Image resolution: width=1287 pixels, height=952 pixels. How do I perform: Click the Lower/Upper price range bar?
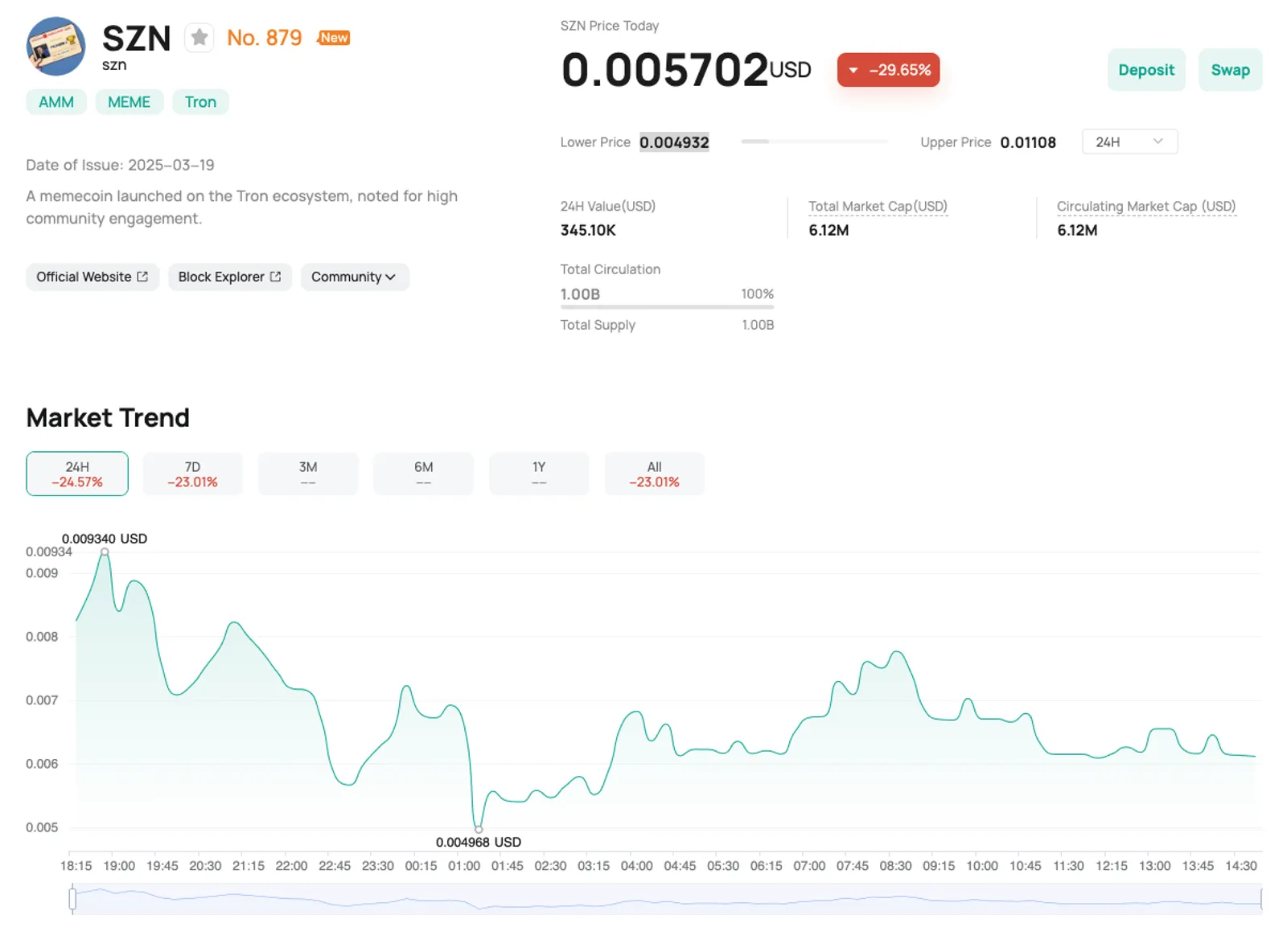pyautogui.click(x=814, y=142)
